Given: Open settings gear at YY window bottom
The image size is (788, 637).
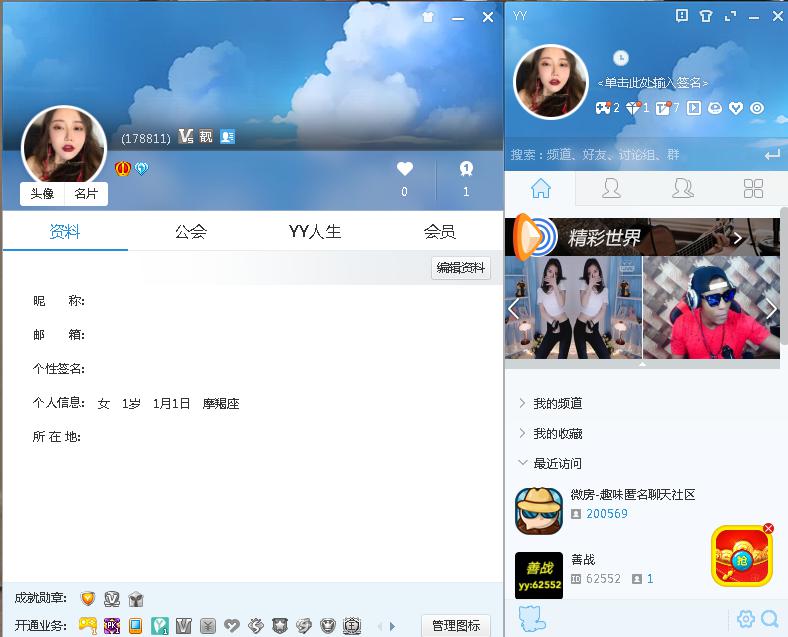Looking at the screenshot, I should click(x=746, y=618).
